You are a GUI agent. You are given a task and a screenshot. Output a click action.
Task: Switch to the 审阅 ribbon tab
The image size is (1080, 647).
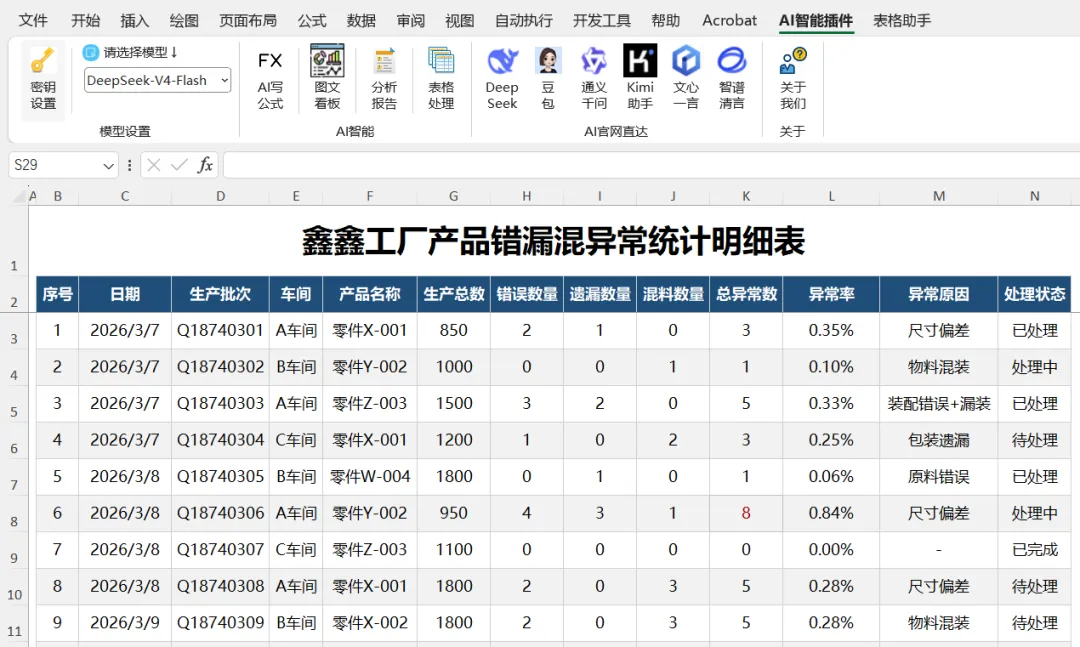pos(411,21)
